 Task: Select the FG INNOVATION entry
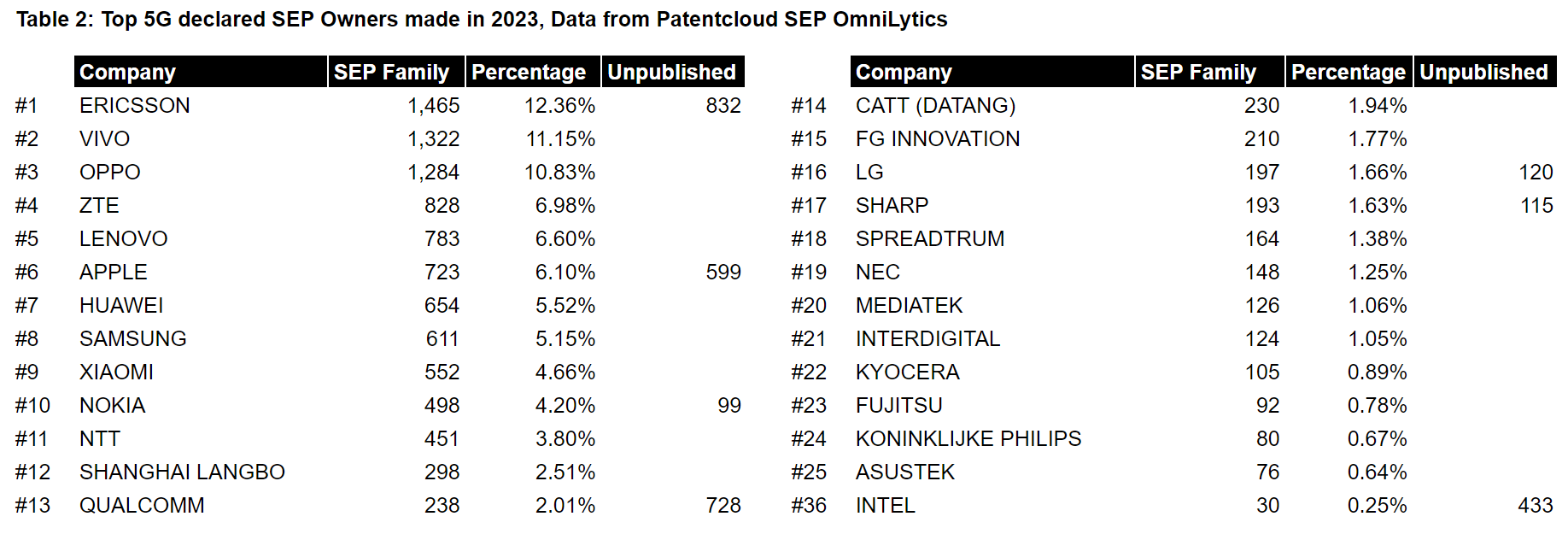pyautogui.click(x=938, y=139)
